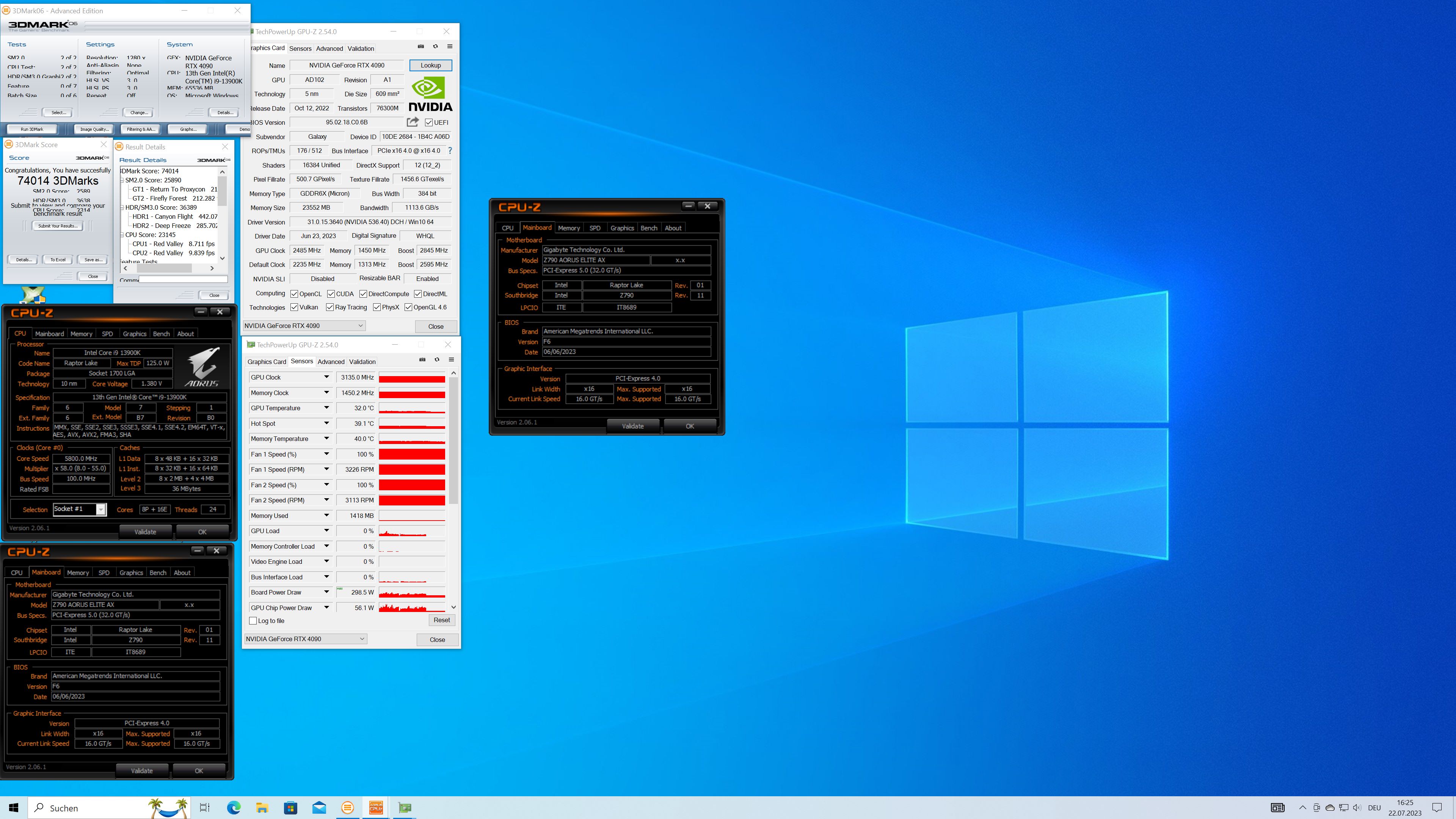Open notification center icon
Viewport: 1456px width, 819px height.
click(x=1437, y=808)
